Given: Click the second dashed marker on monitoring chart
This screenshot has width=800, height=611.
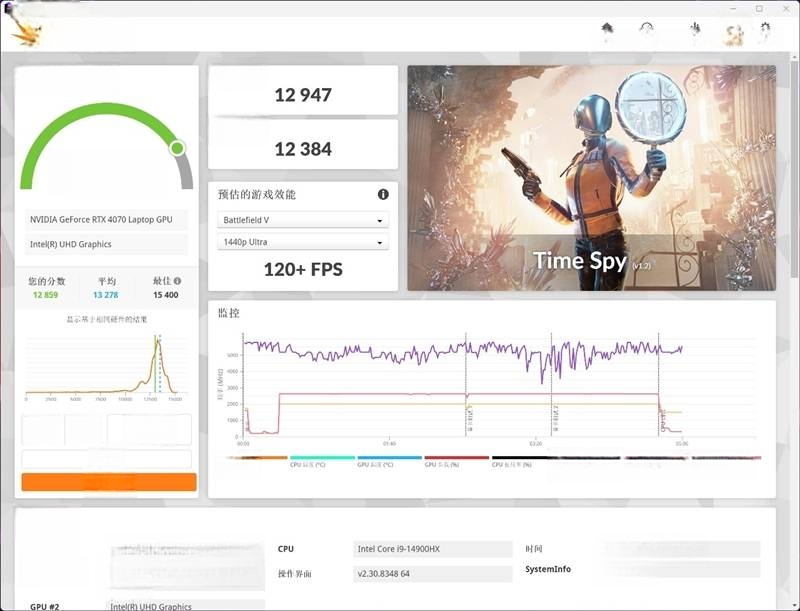Looking at the screenshot, I should point(552,385).
